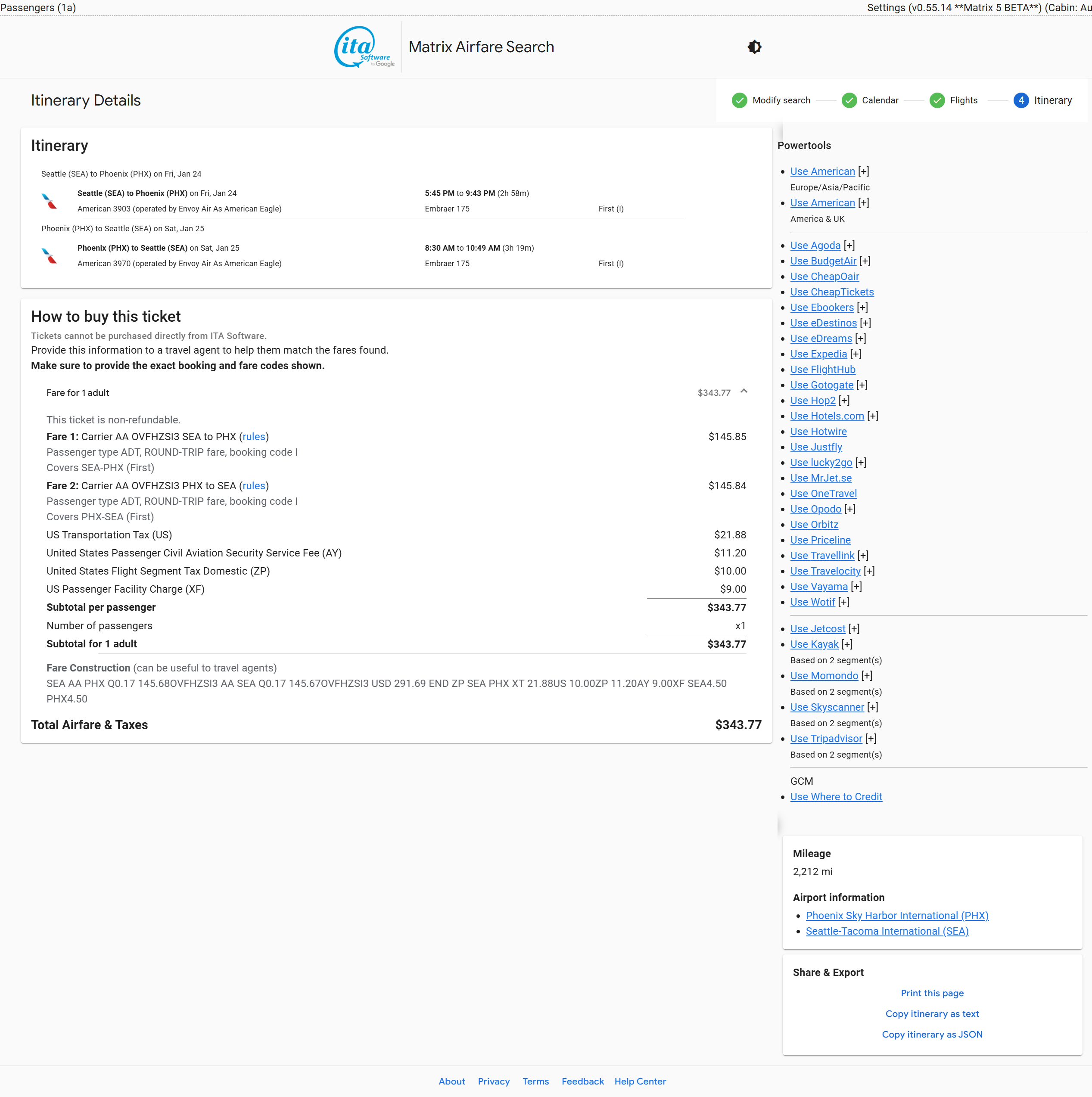Click Use Momondo link
The height and width of the screenshot is (1097, 1092).
coord(824,676)
